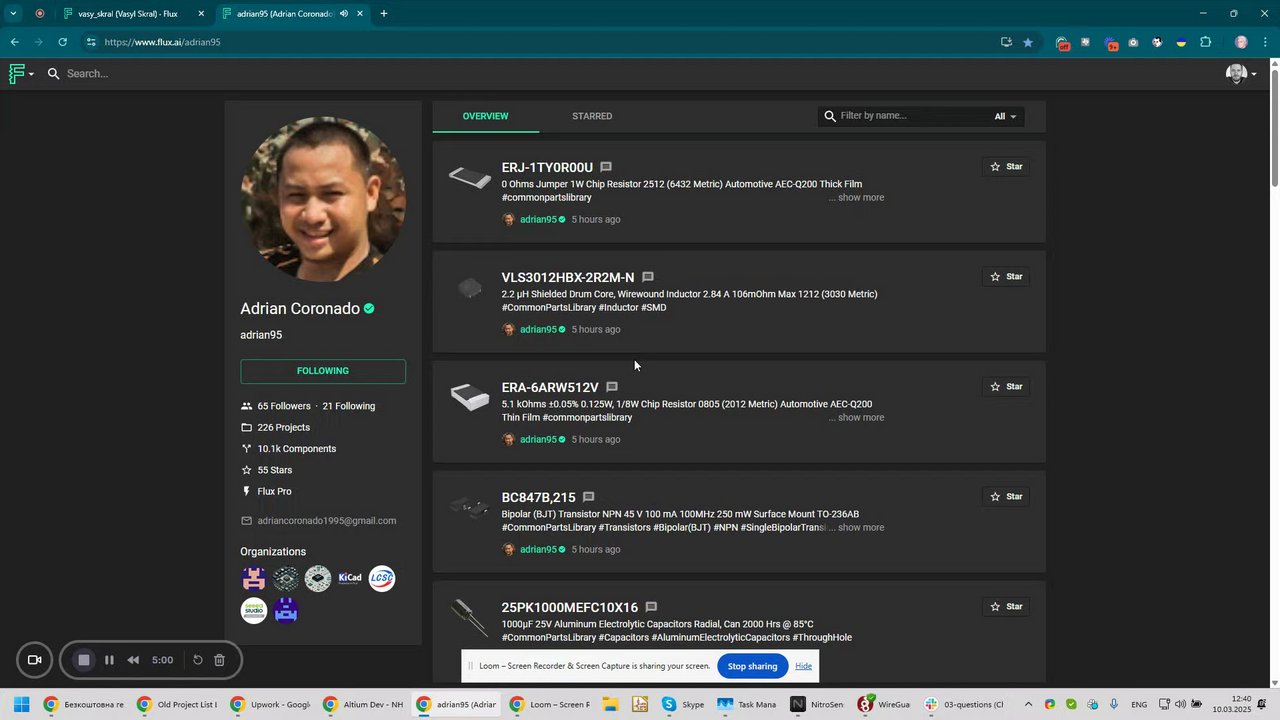Click the KiCad organization icon
Viewport: 1280px width, 720px height.
point(350,578)
